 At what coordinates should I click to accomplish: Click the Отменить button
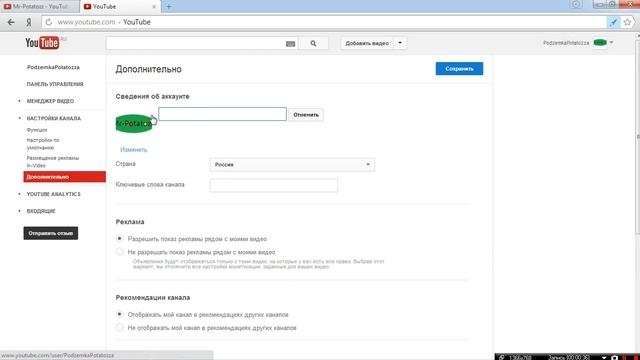tap(306, 115)
